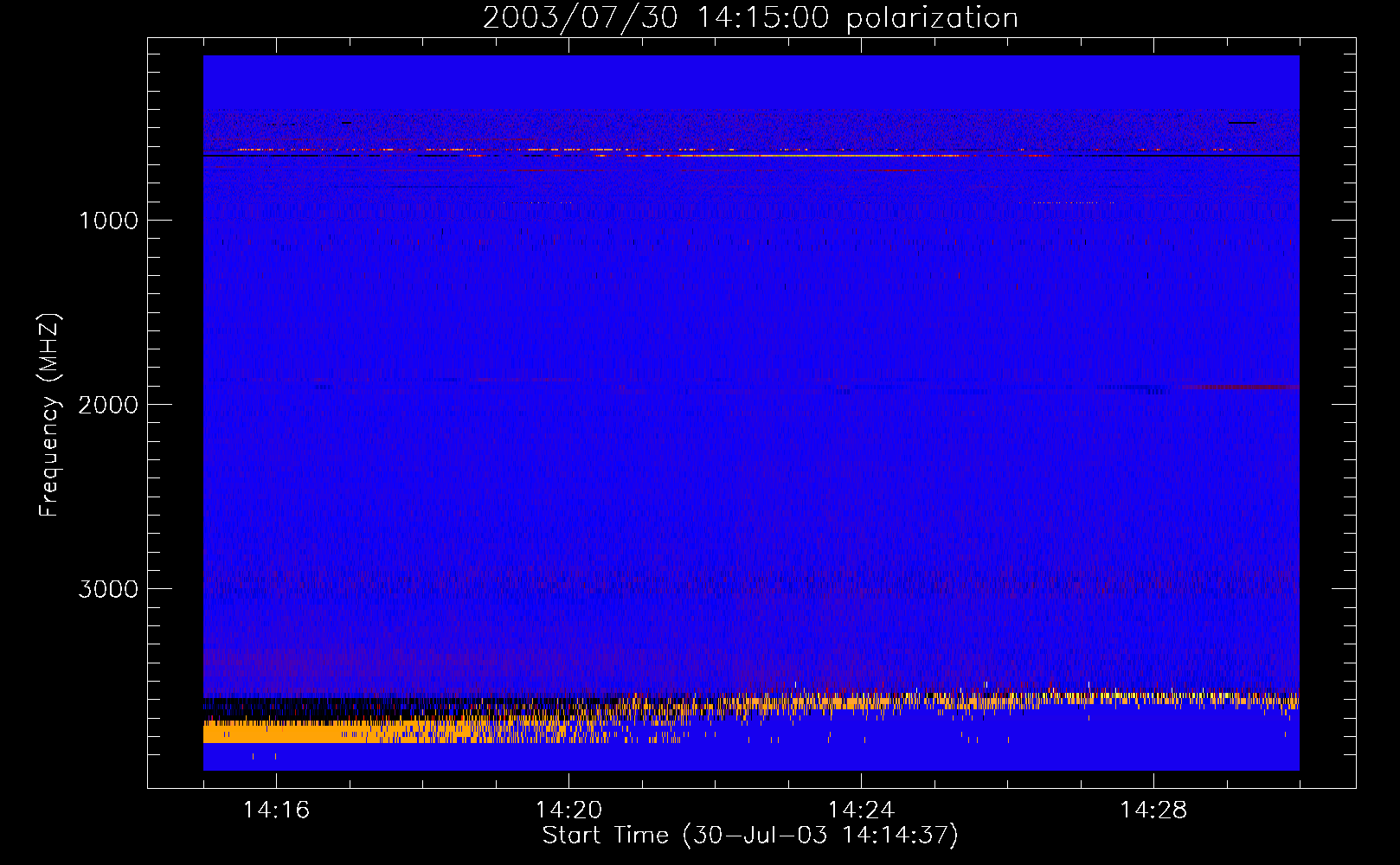Screen dimensions: 1400x865
Task: Click the '14:24' time tick label
Action: (x=861, y=810)
